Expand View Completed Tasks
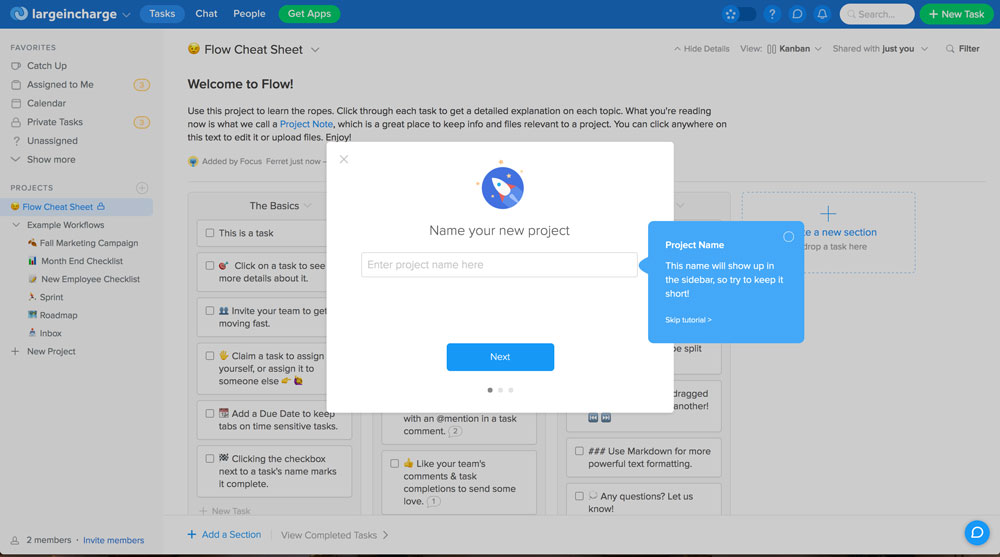 tap(335, 535)
